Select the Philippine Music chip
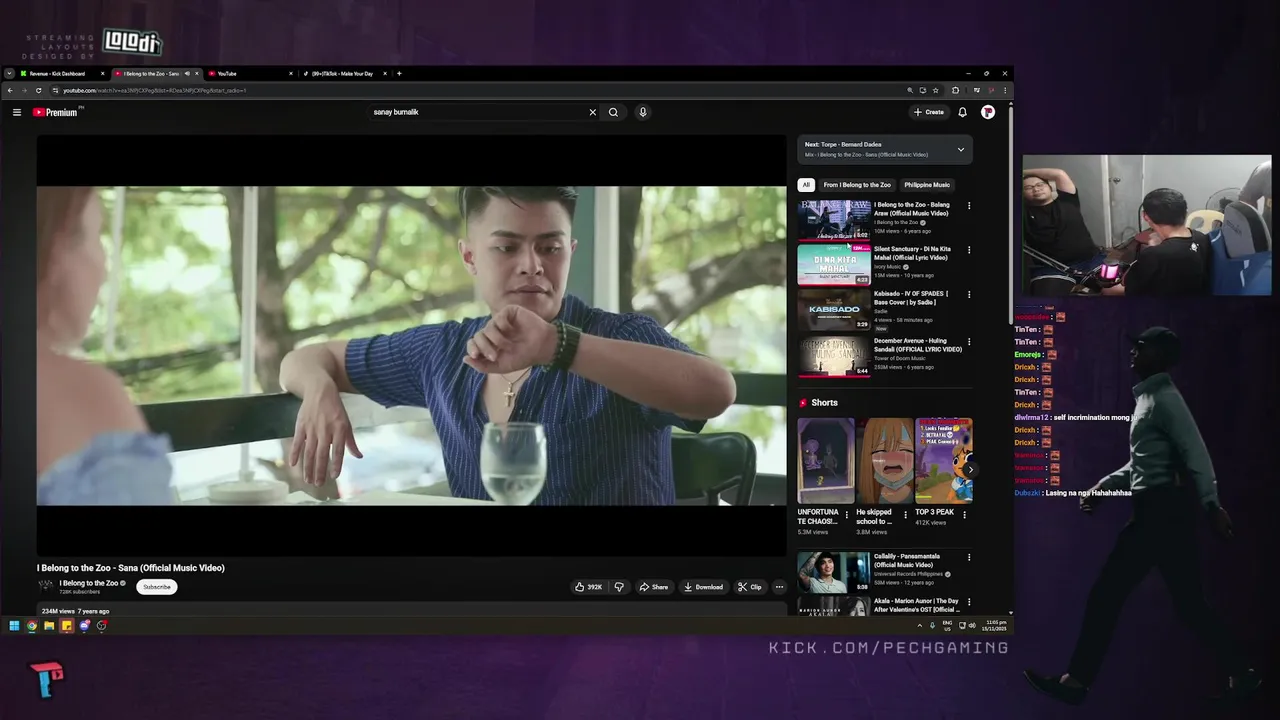This screenshot has width=1280, height=720. pyautogui.click(x=927, y=185)
